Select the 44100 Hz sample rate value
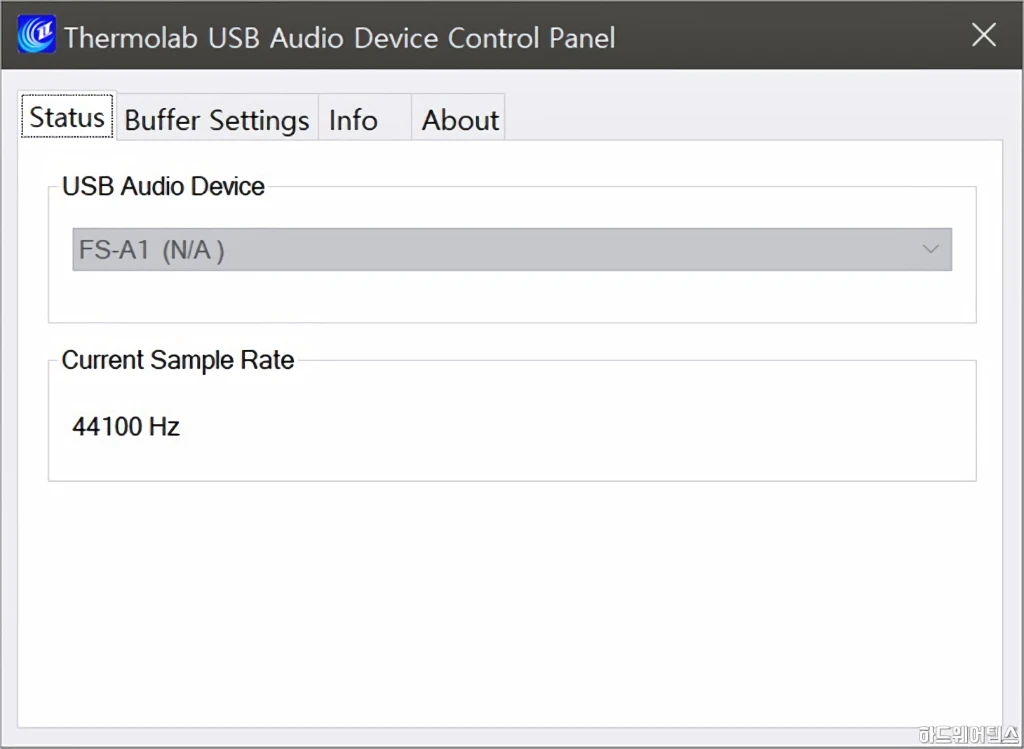Screen dimensions: 1024x749 [x=126, y=426]
